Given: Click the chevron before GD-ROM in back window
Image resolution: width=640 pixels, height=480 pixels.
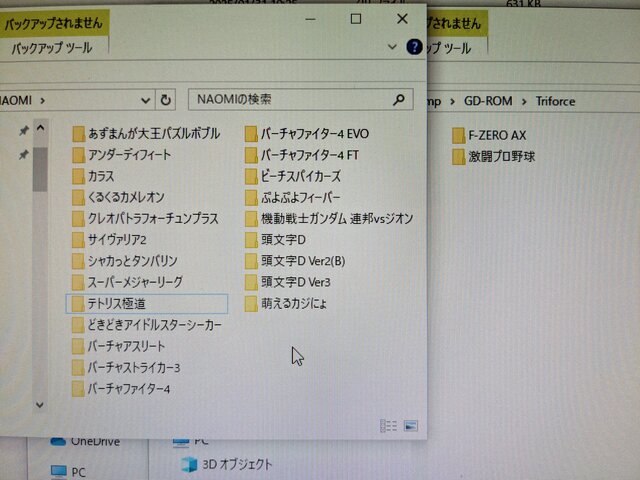Looking at the screenshot, I should [452, 101].
